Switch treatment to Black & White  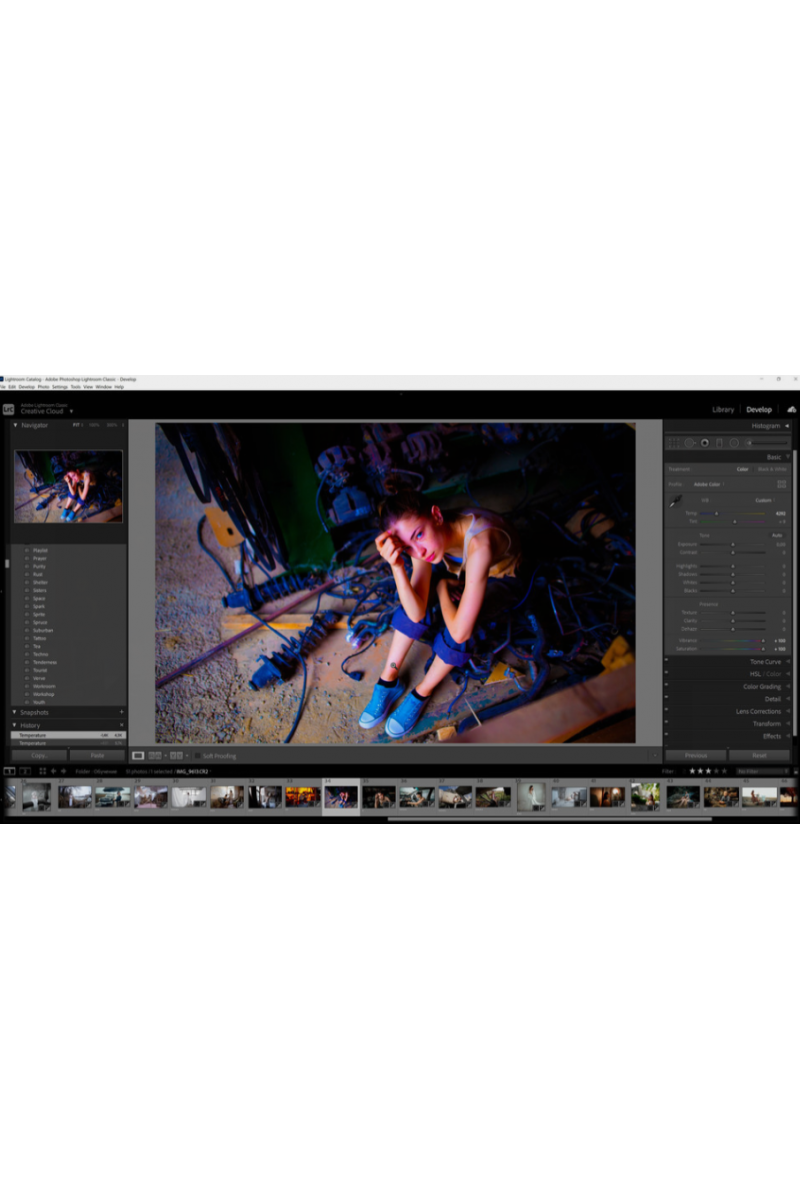click(x=771, y=469)
